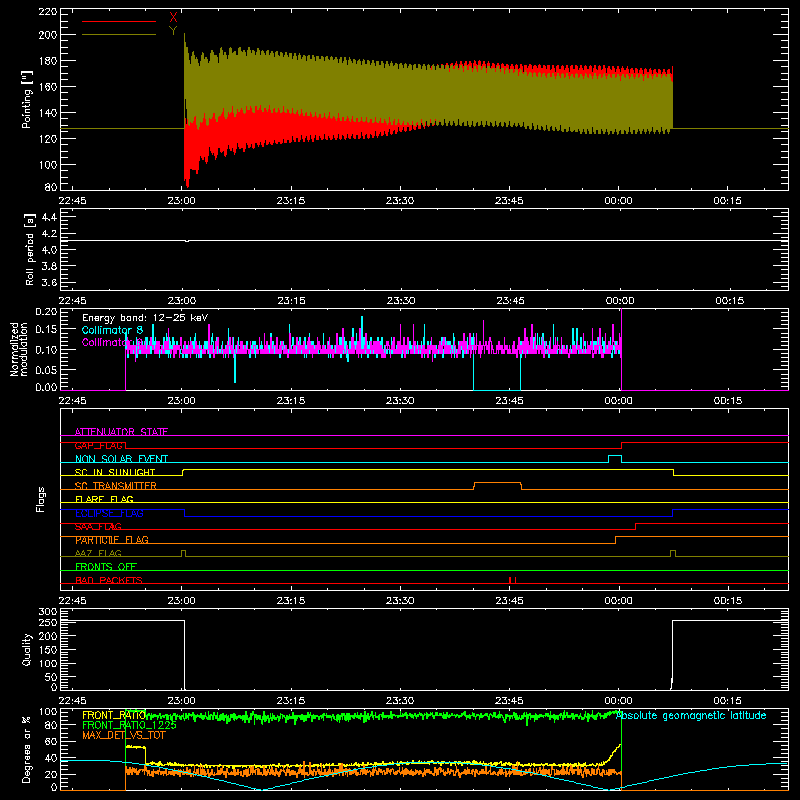Image resolution: width=800 pixels, height=800 pixels.
Task: Click the 'Flags' vertical axis title
Action: 41,499
